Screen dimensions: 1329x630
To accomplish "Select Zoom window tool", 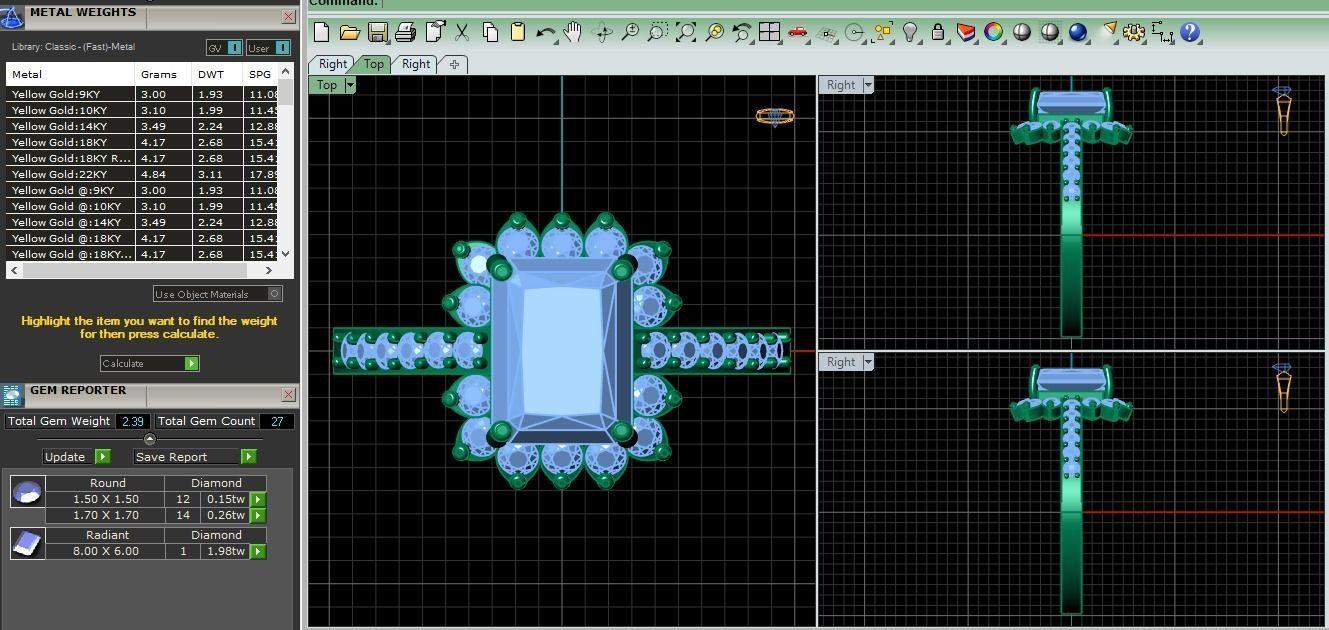I will point(657,32).
